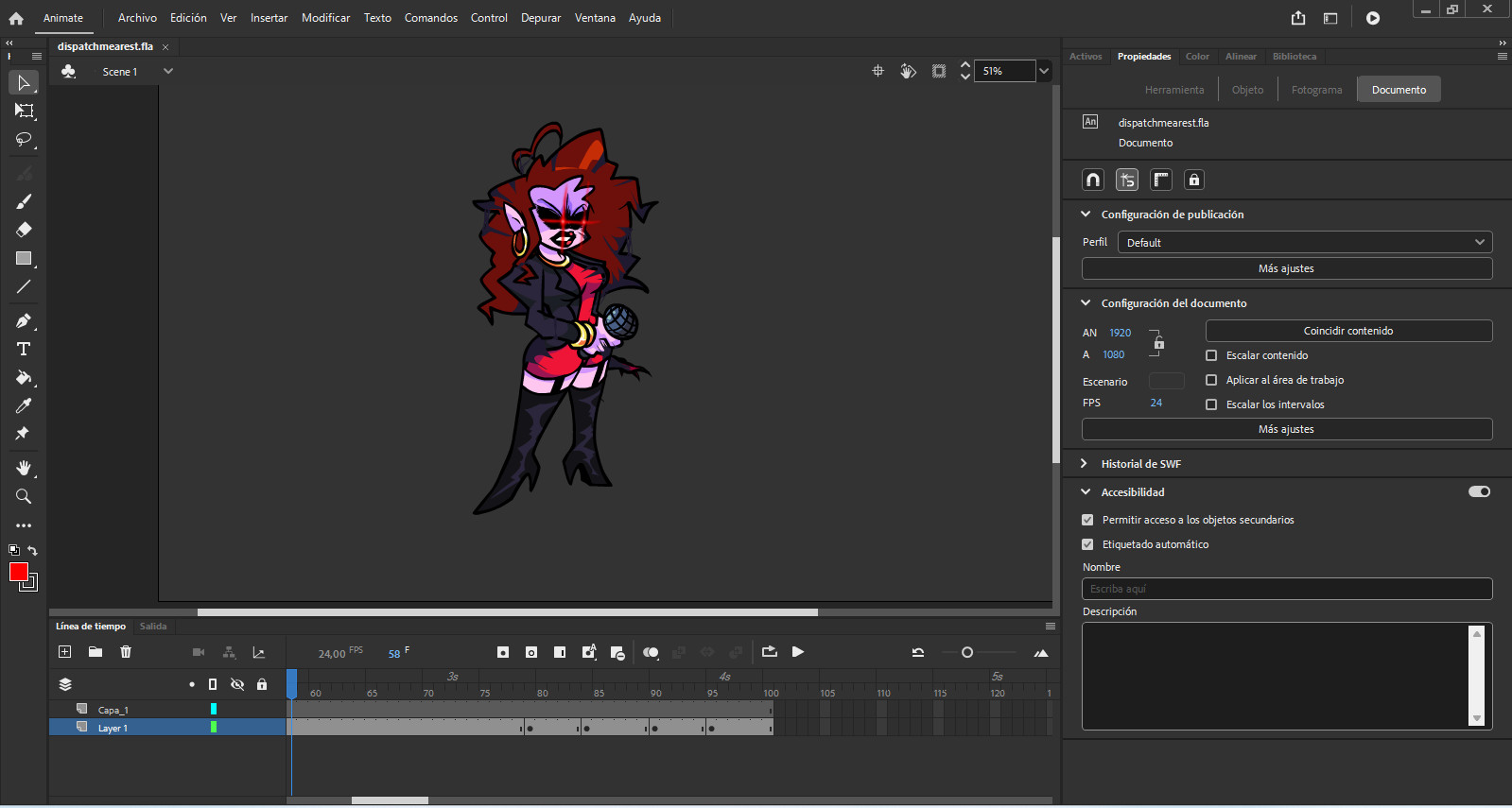Enable Escalar los intervalos checkbox
The height and width of the screenshot is (808, 1512).
[1211, 404]
